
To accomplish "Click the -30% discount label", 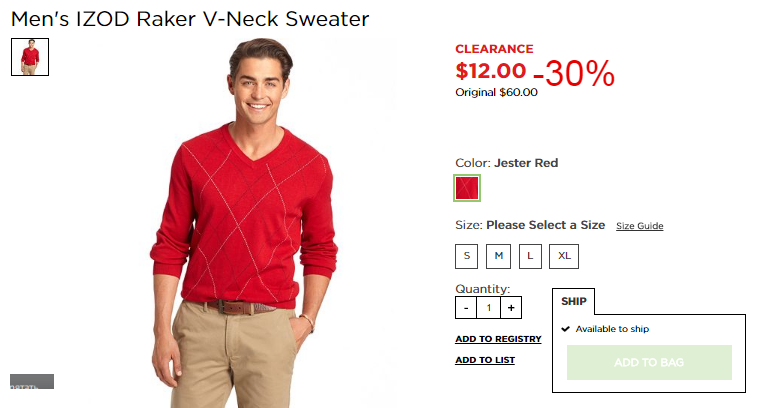I will pyautogui.click(x=574, y=73).
